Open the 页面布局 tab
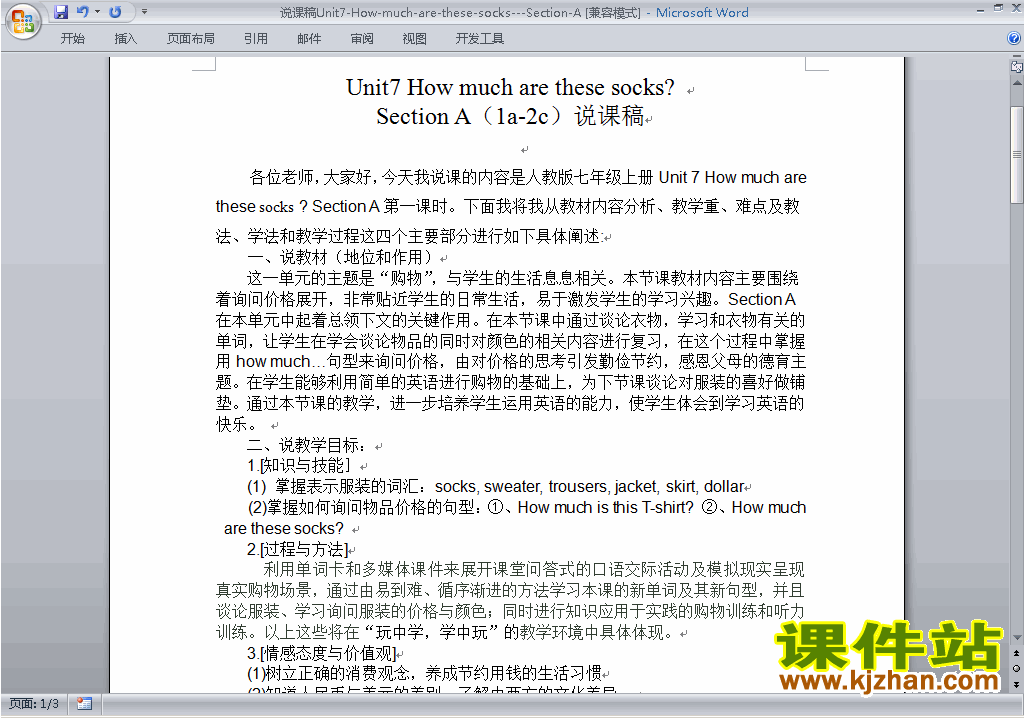Image resolution: width=1024 pixels, height=718 pixels. tap(191, 39)
